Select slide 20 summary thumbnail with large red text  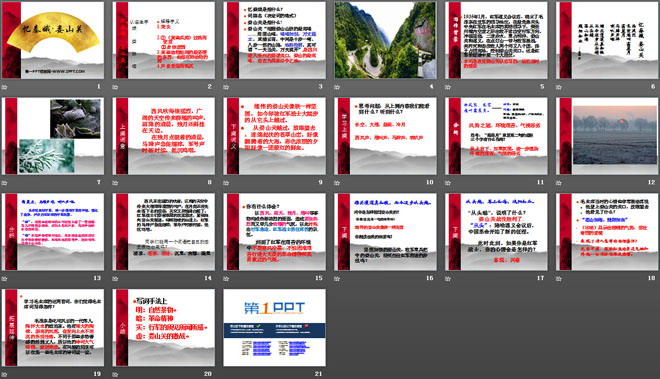[163, 327]
